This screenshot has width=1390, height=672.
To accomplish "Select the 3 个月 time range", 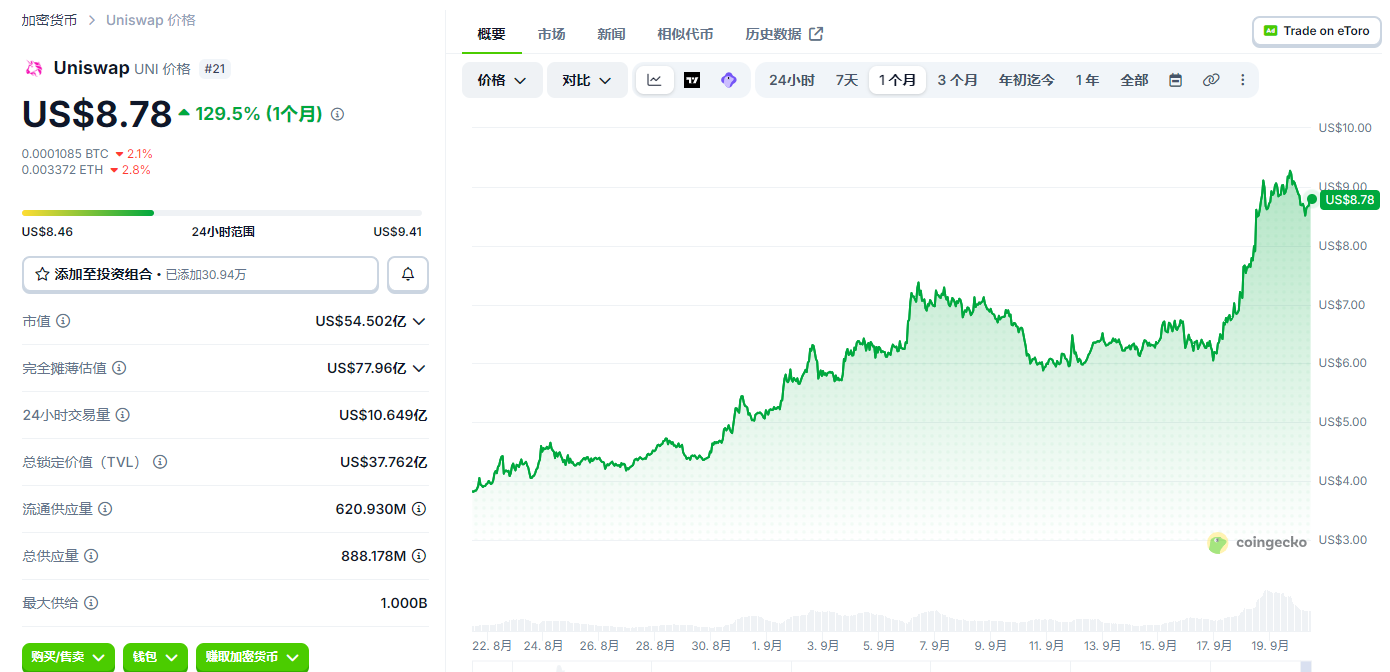I will pos(958,80).
